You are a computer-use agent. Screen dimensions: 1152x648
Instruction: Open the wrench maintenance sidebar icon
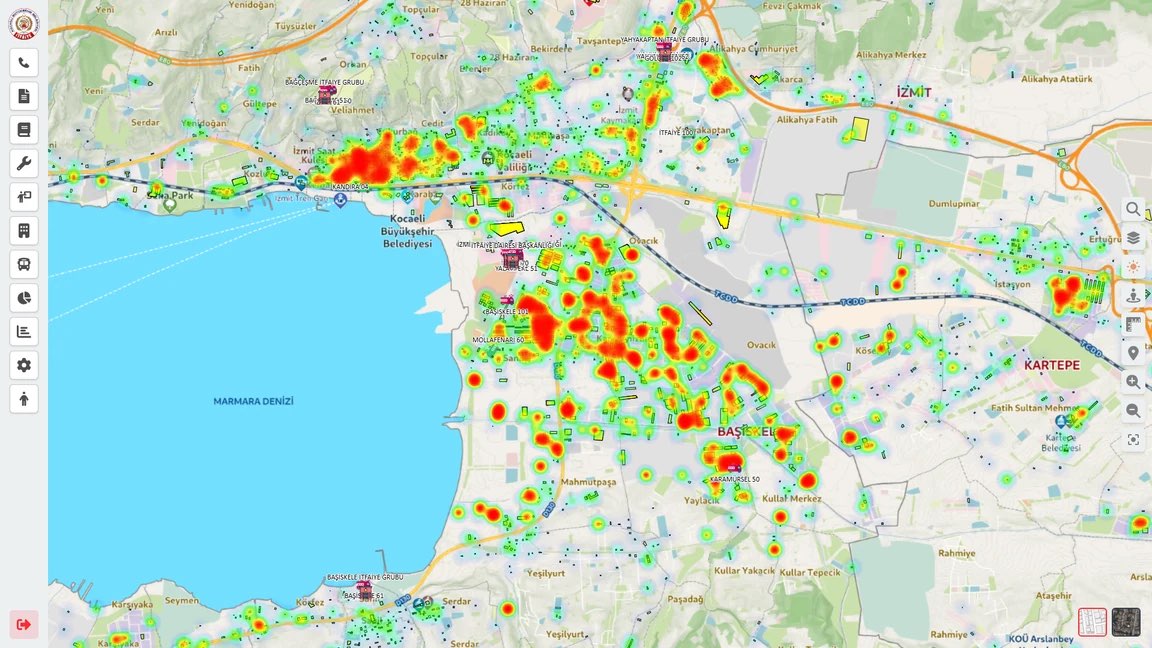pyautogui.click(x=24, y=164)
